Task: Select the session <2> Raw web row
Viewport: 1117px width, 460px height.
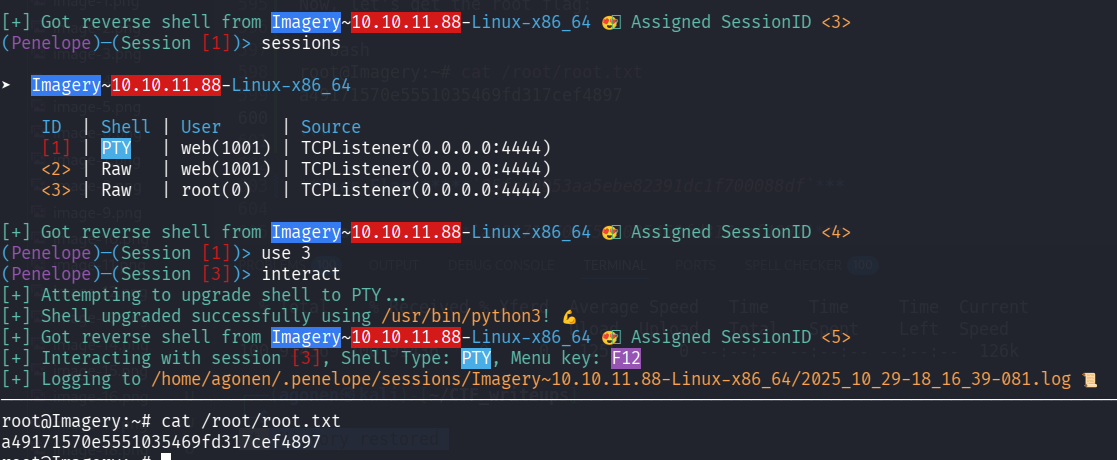Action: coord(296,169)
